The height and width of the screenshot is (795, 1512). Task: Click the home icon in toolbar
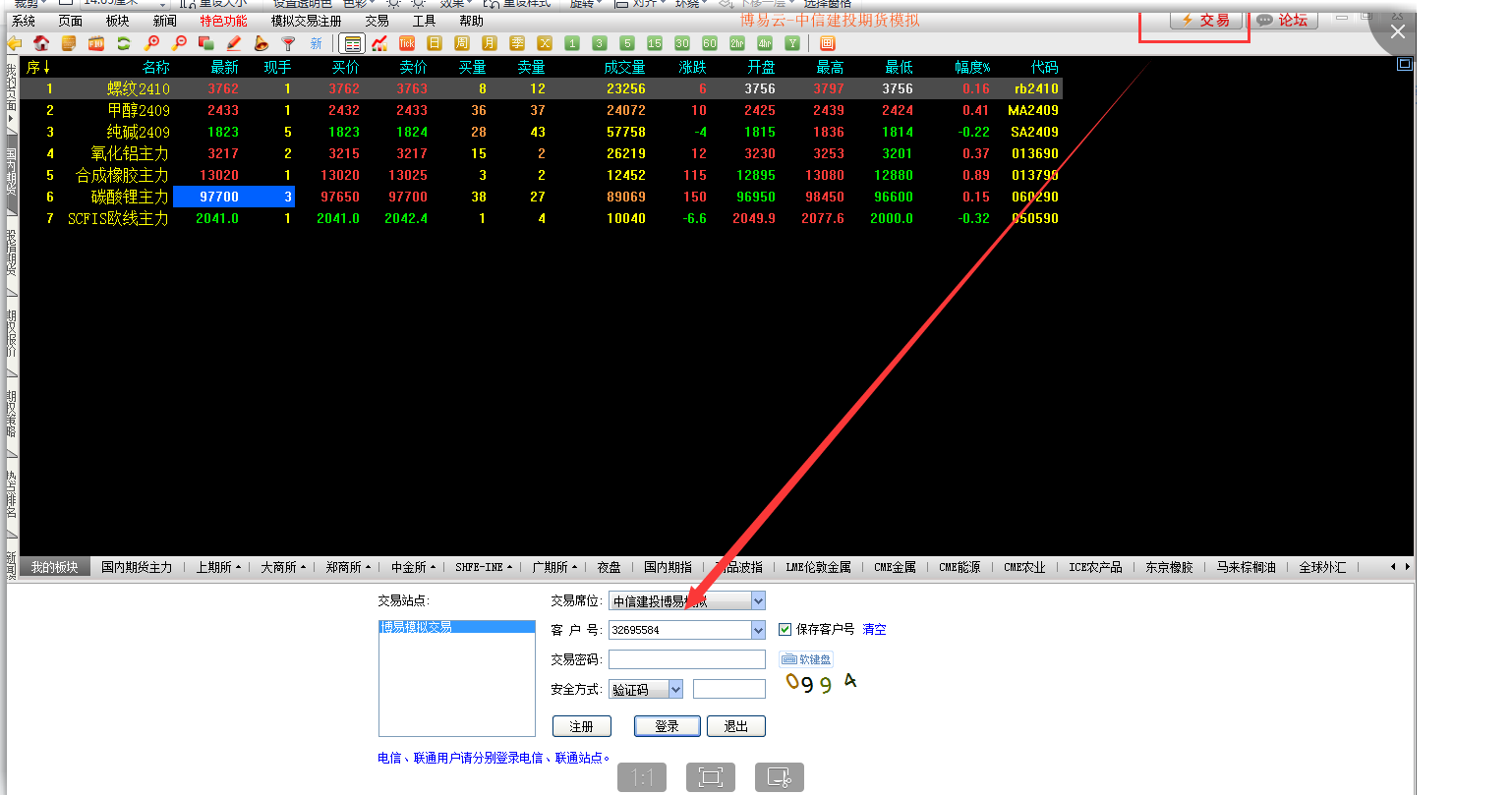41,43
